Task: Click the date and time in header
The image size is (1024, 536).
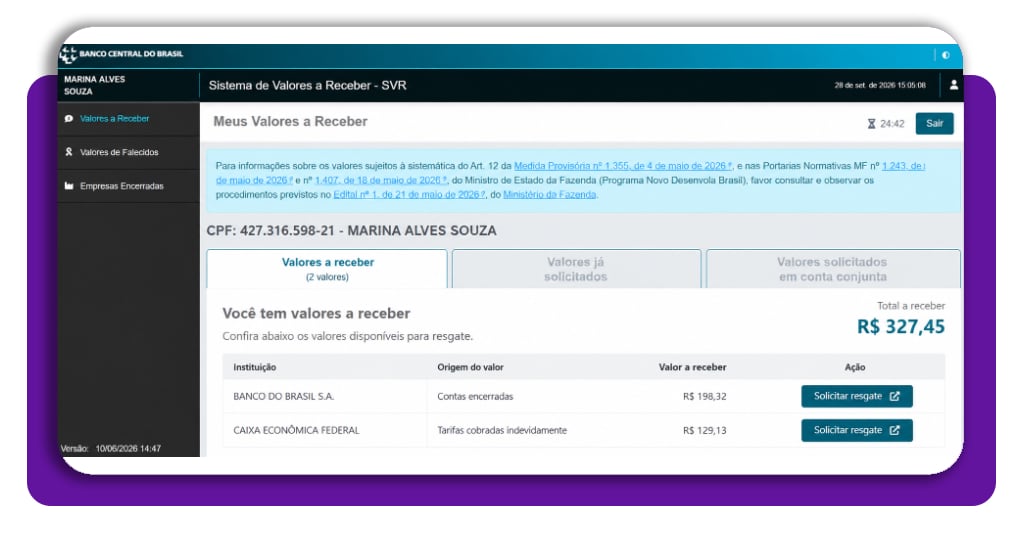Action: pyautogui.click(x=880, y=85)
